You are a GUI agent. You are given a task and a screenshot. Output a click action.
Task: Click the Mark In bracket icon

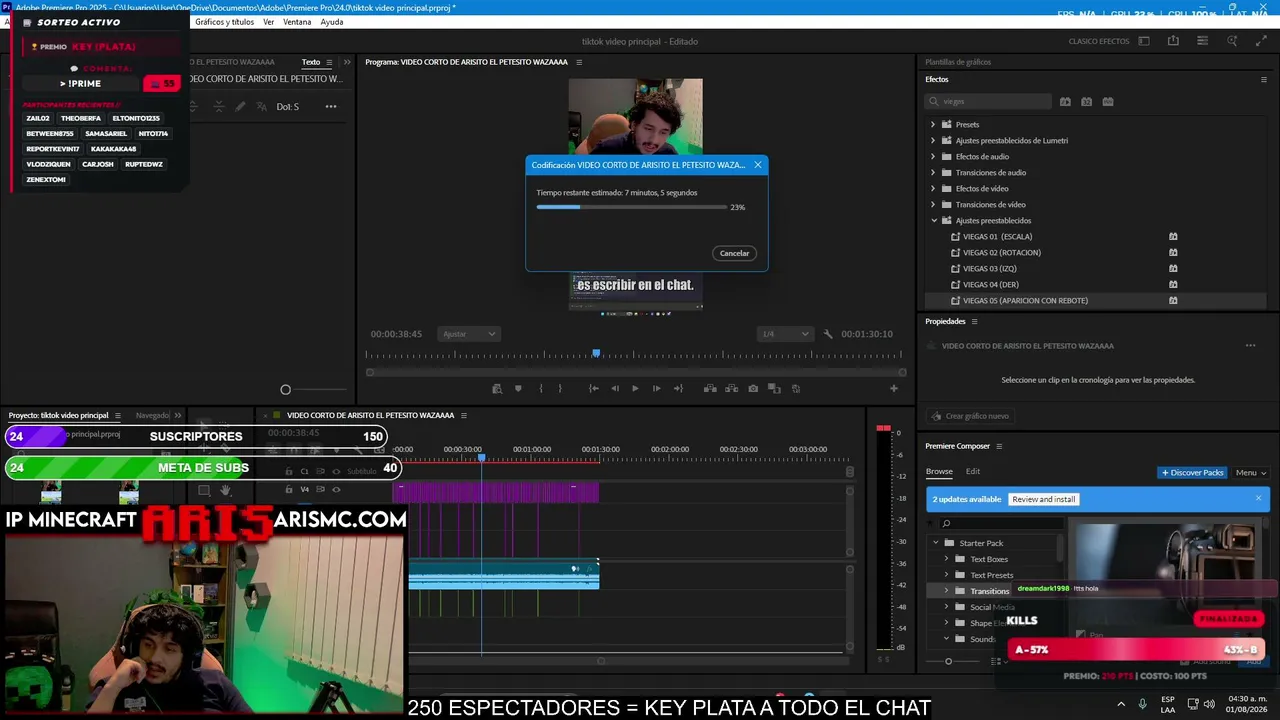coord(541,388)
